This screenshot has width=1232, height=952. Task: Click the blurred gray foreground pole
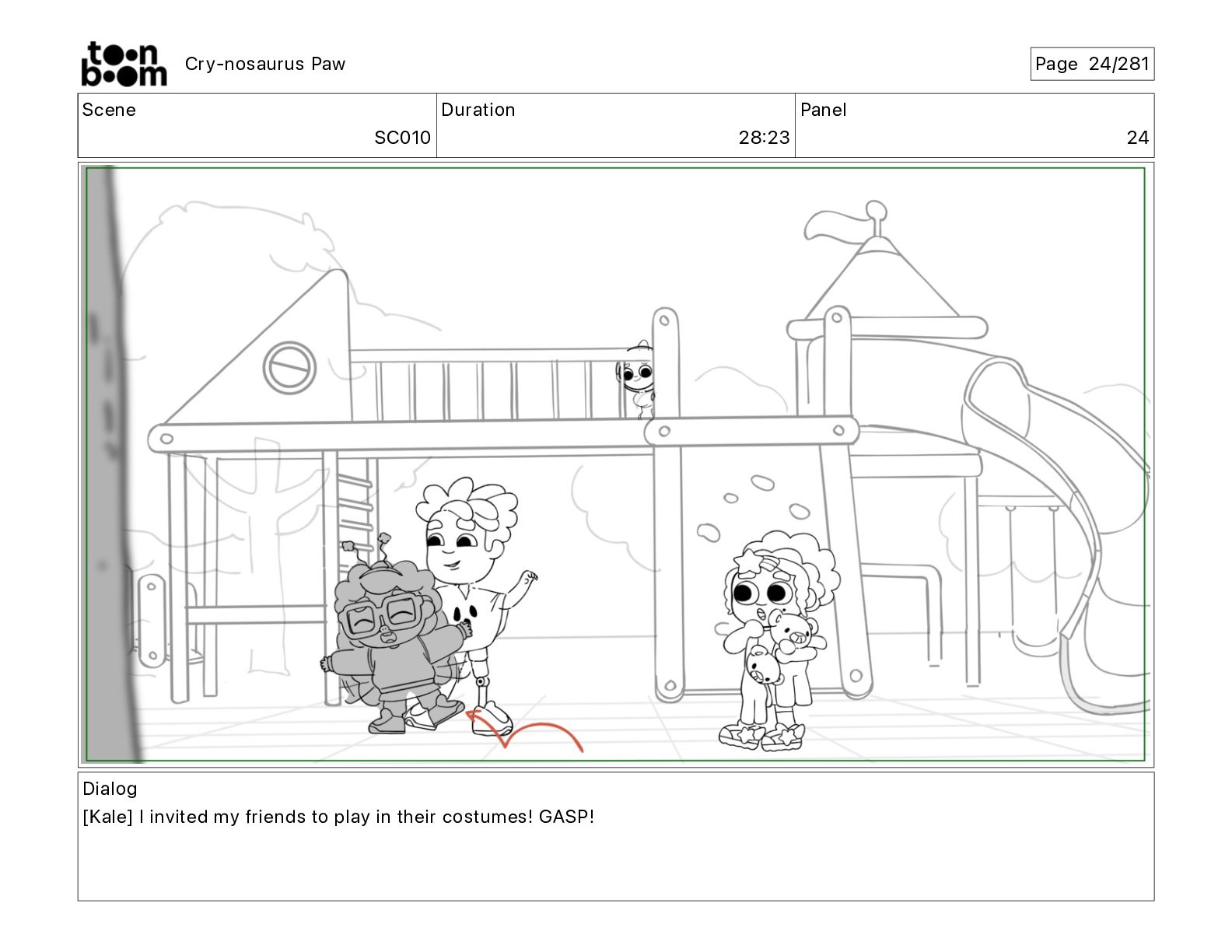coord(111,464)
